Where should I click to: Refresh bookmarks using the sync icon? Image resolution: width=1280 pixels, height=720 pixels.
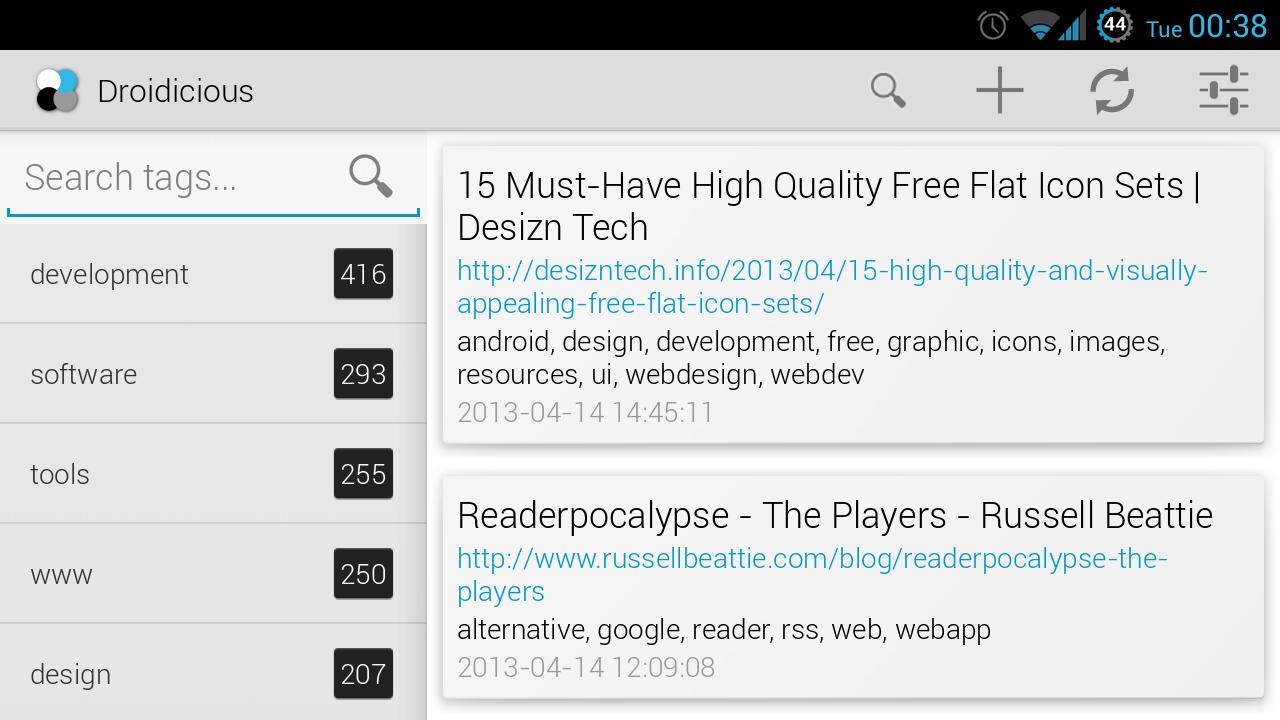pos(1112,89)
